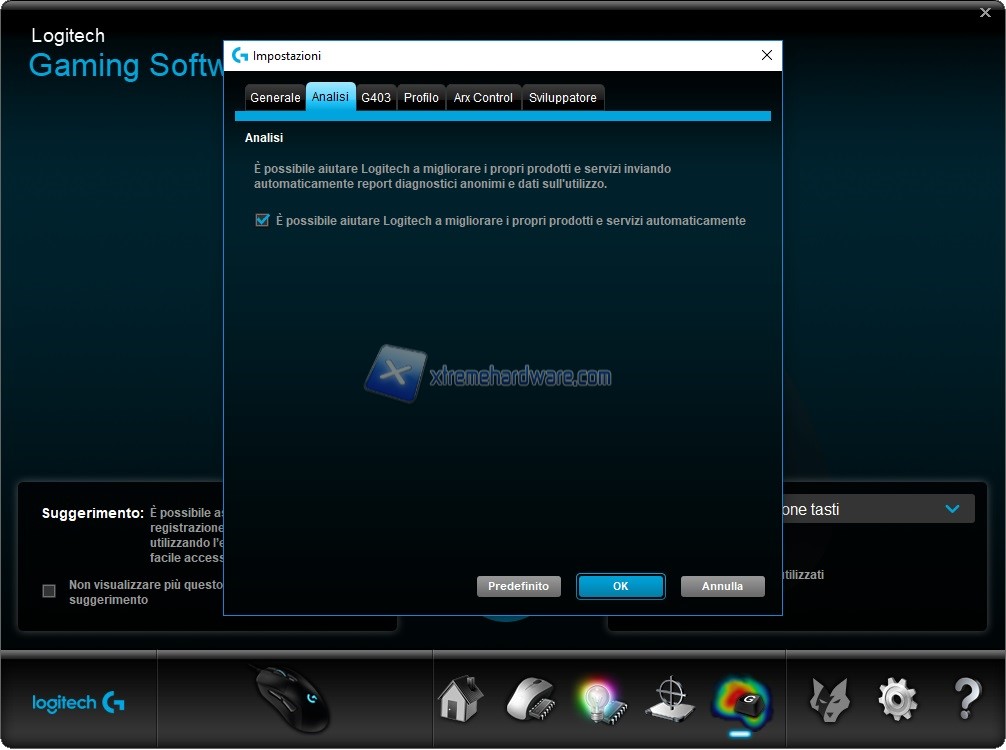Switch to the G403 tab
The height and width of the screenshot is (750, 1006).
click(376, 98)
